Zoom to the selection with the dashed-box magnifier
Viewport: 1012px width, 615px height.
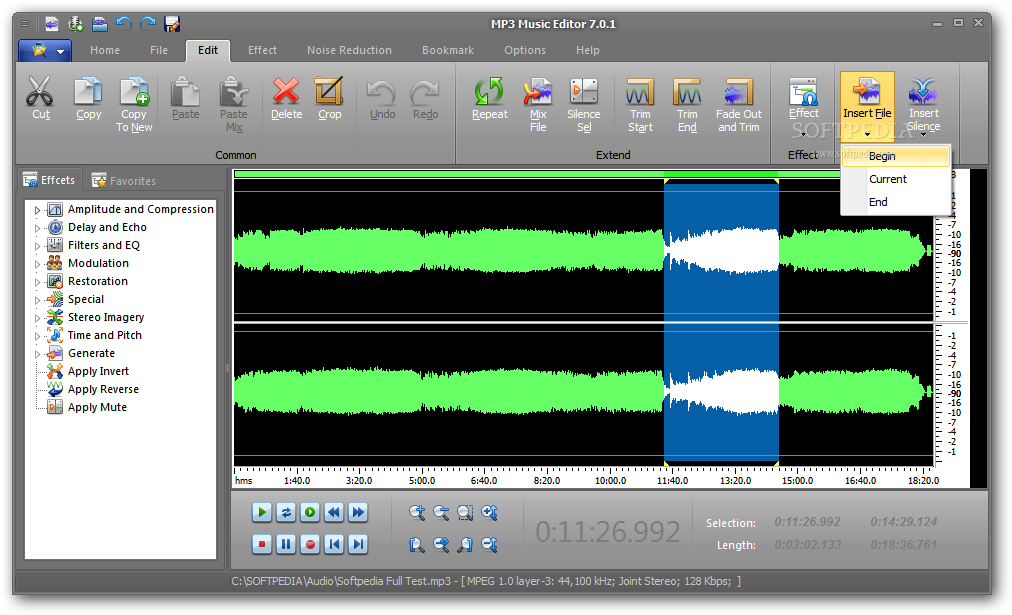click(x=465, y=513)
